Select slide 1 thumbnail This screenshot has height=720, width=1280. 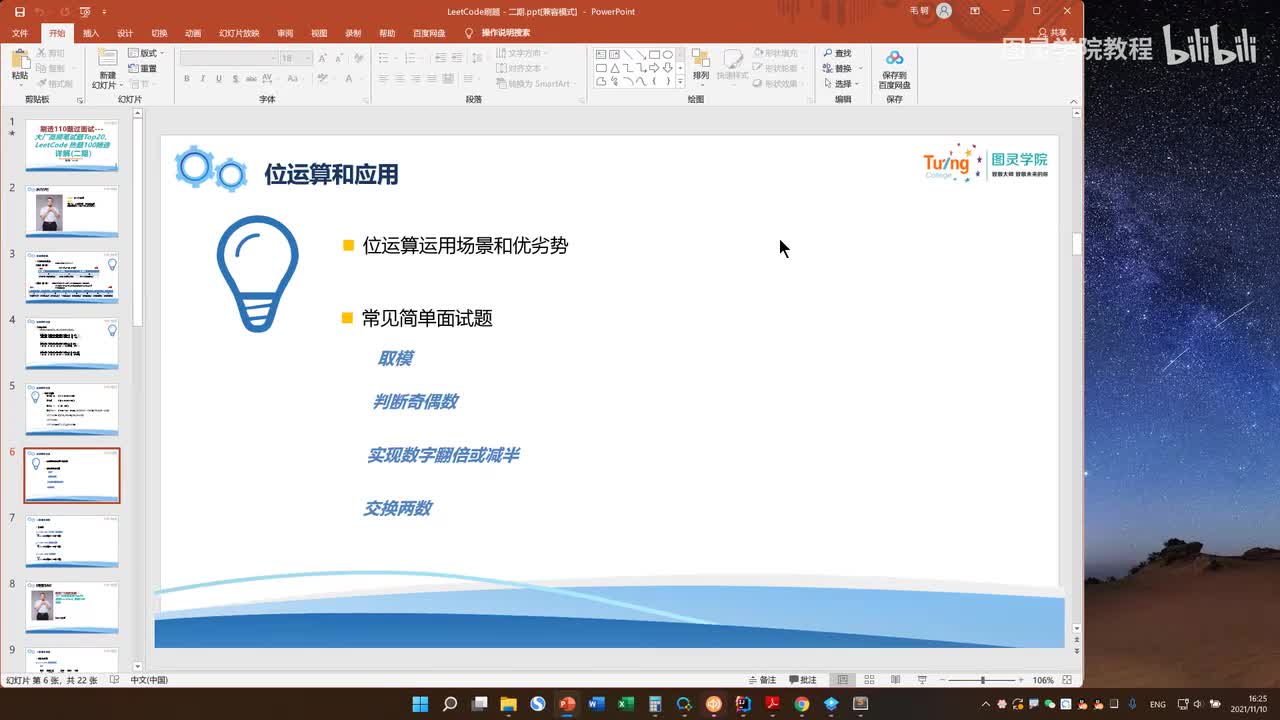[72, 146]
